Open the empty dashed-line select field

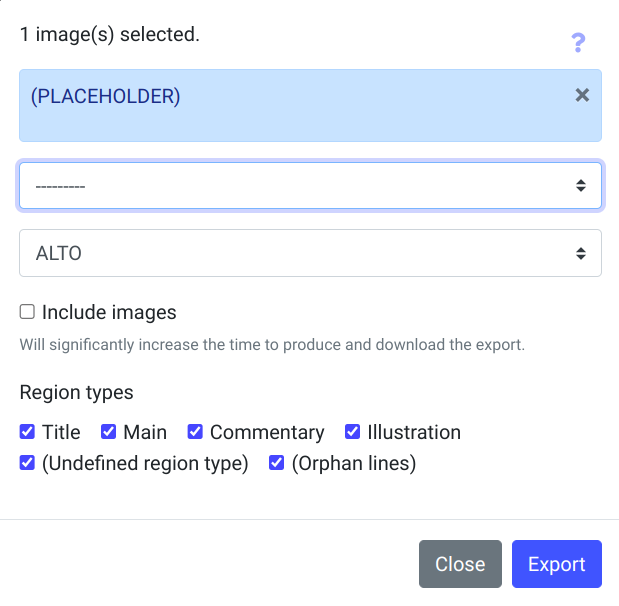pyautogui.click(x=300, y=186)
